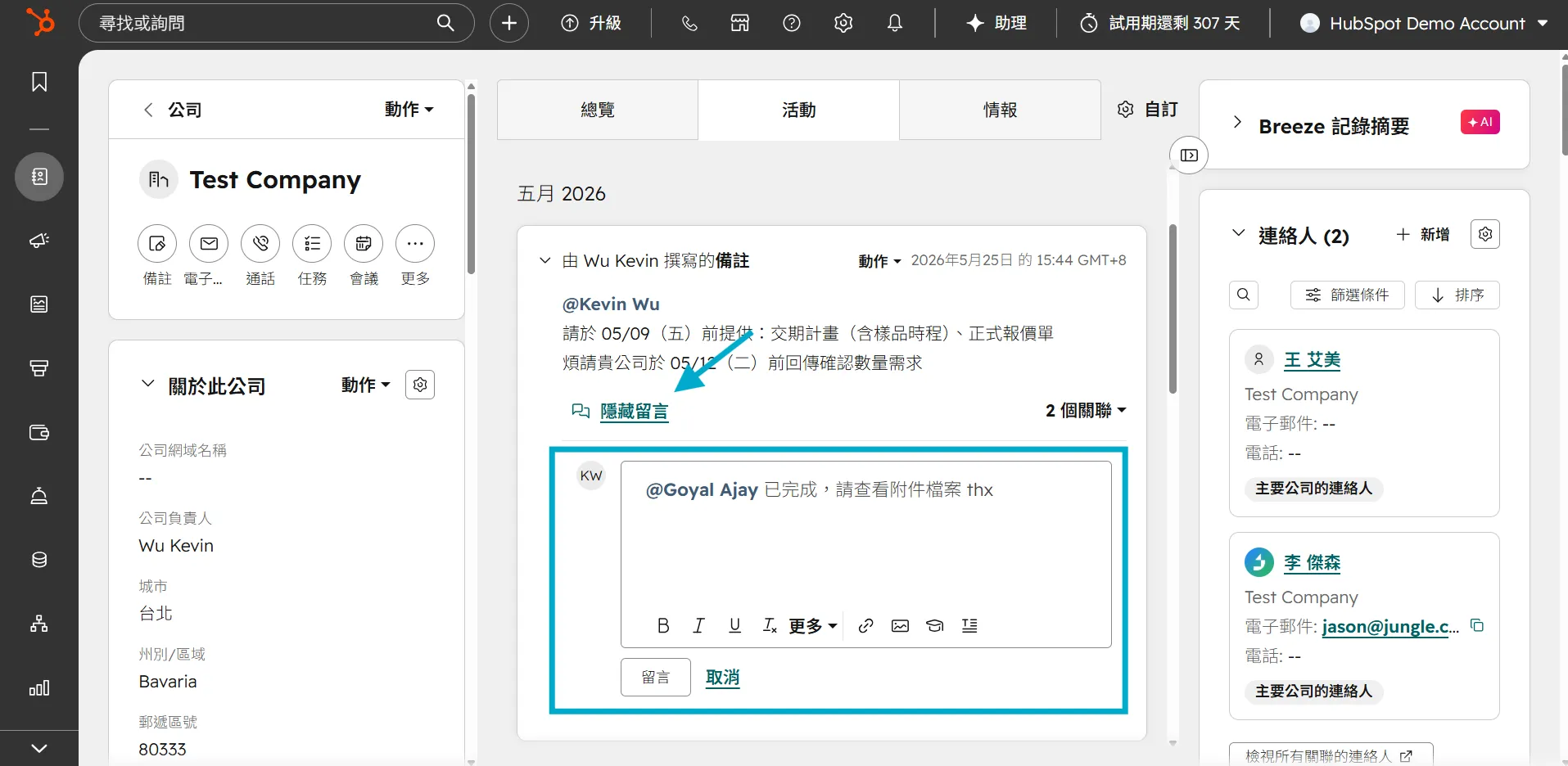1568x766 pixels.
Task: Open the Service bell sidebar icon
Action: [x=39, y=496]
